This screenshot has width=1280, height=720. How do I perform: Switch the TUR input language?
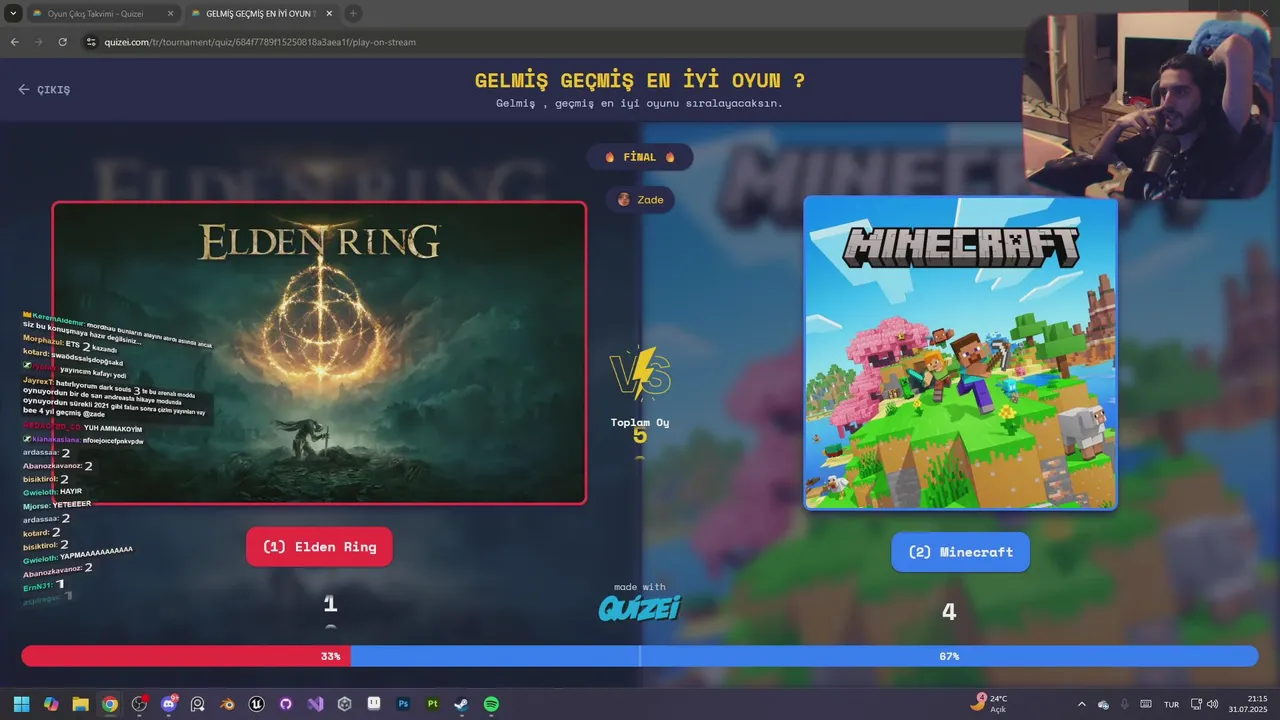point(1171,704)
